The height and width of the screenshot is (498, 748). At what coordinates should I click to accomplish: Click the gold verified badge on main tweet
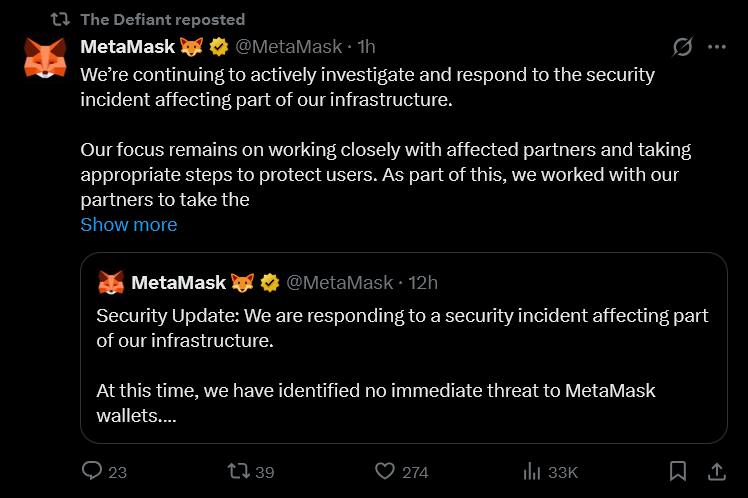[219, 47]
